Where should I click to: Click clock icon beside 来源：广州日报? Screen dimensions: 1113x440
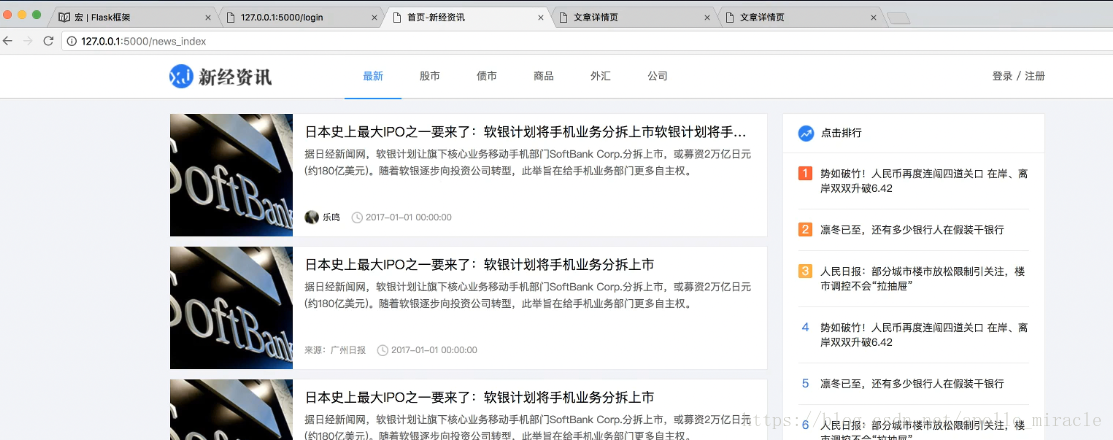383,350
